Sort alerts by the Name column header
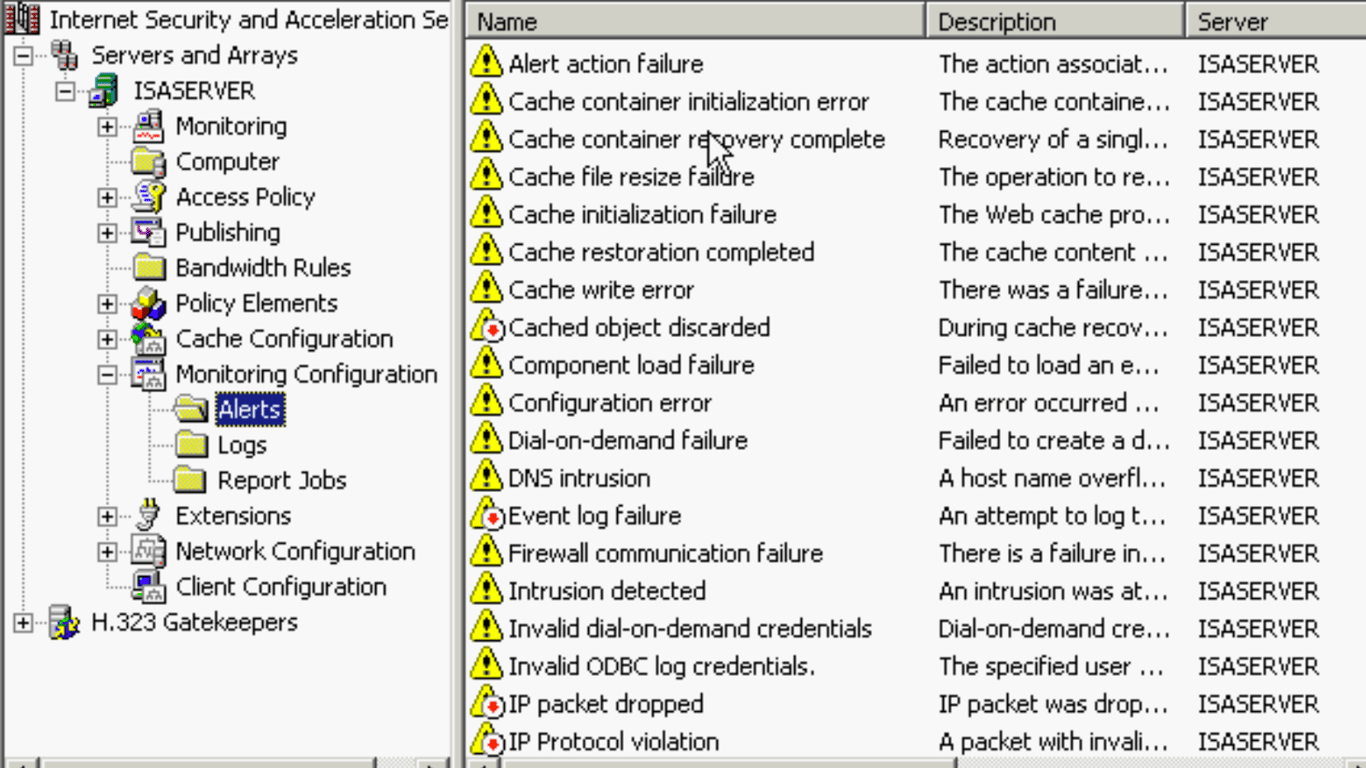 click(696, 21)
